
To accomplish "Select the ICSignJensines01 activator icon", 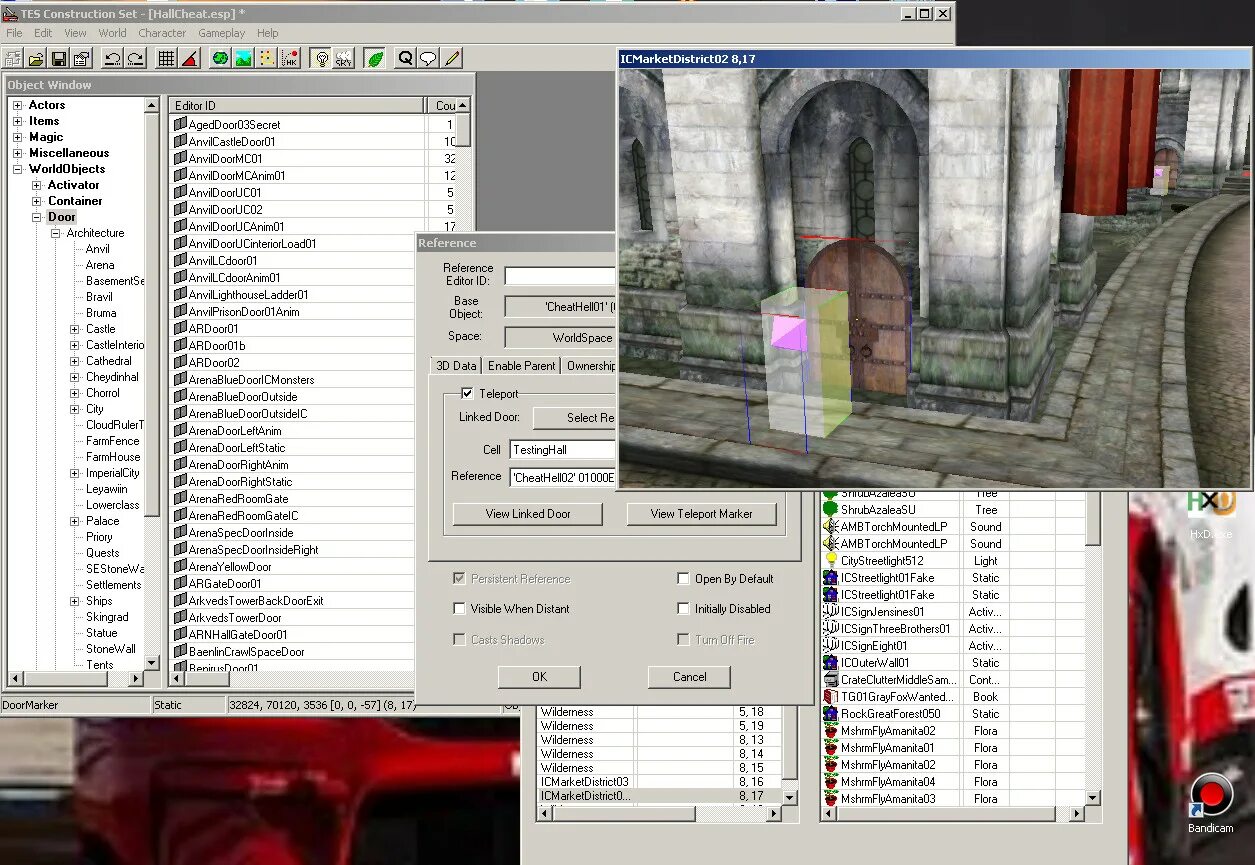I will [830, 612].
